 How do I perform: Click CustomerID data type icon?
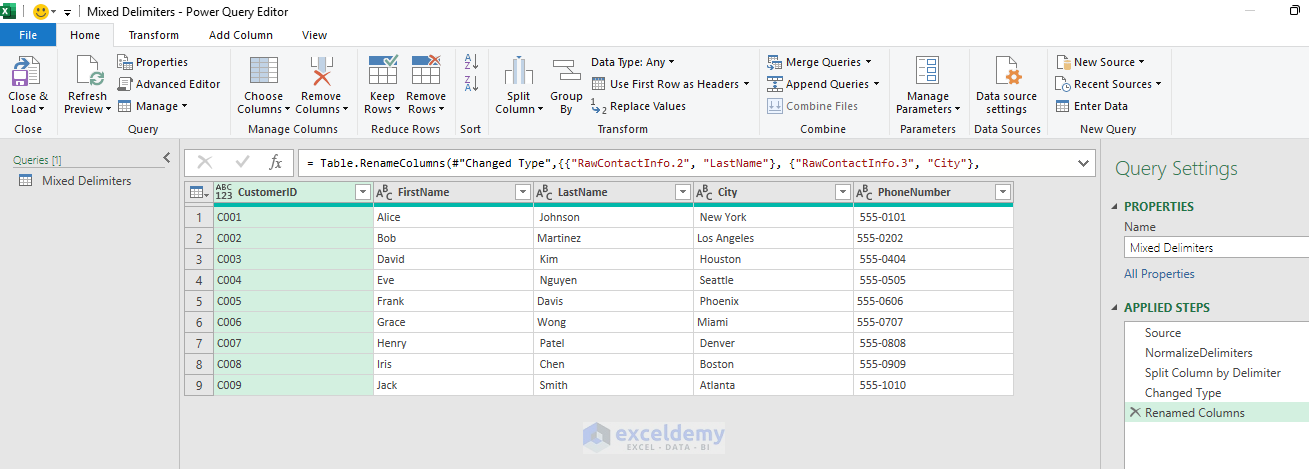tap(224, 192)
